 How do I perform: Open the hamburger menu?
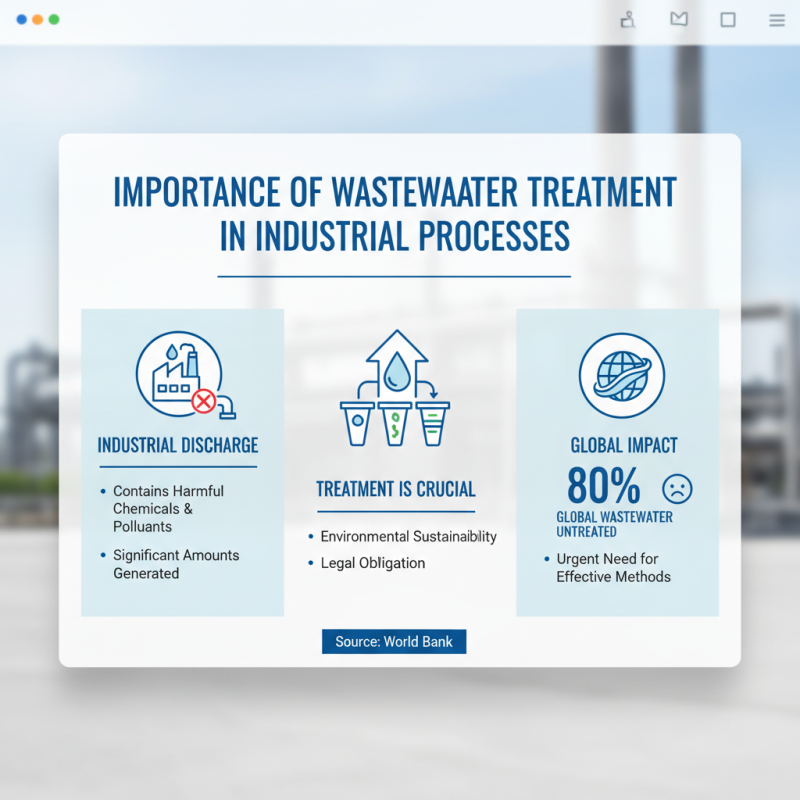pos(776,20)
